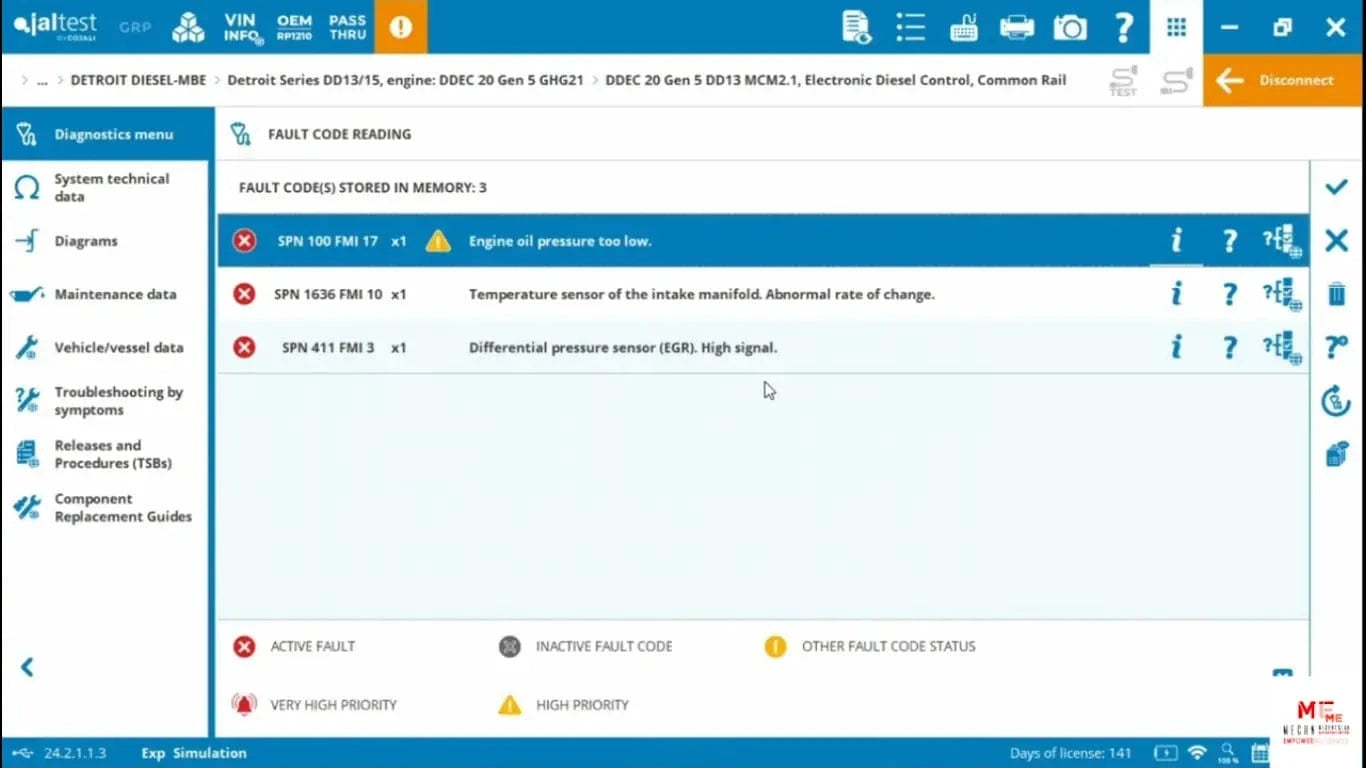Open Troubleshooting by symptoms
This screenshot has height=768, width=1366.
(107, 401)
